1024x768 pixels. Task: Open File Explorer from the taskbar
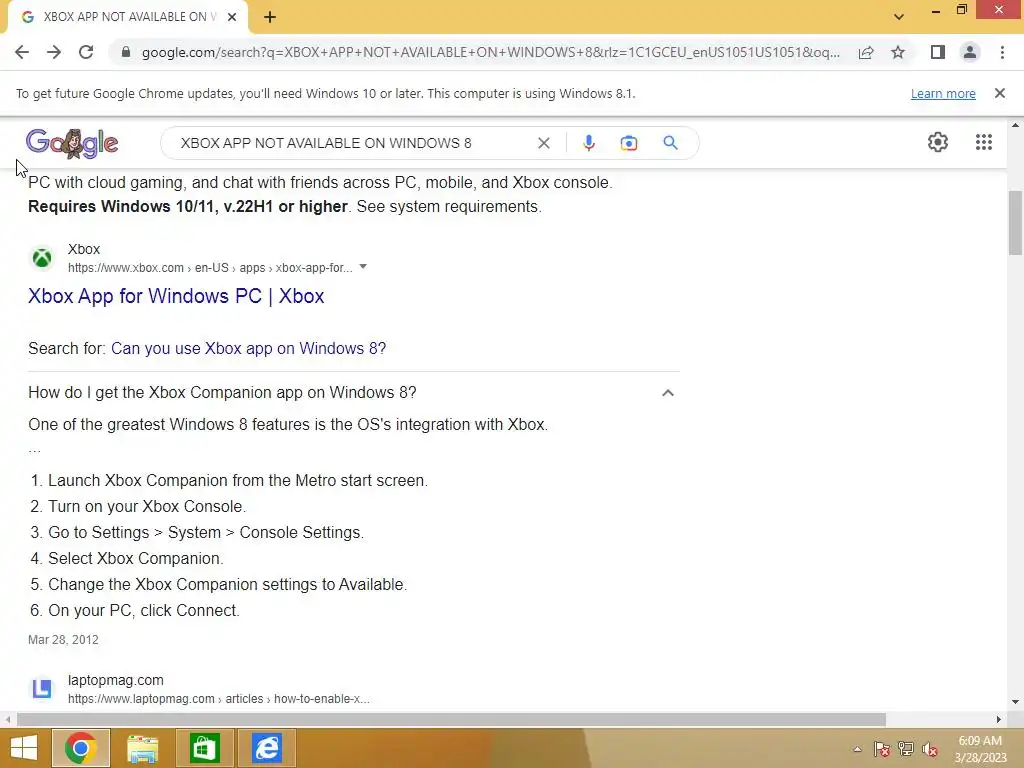point(142,748)
